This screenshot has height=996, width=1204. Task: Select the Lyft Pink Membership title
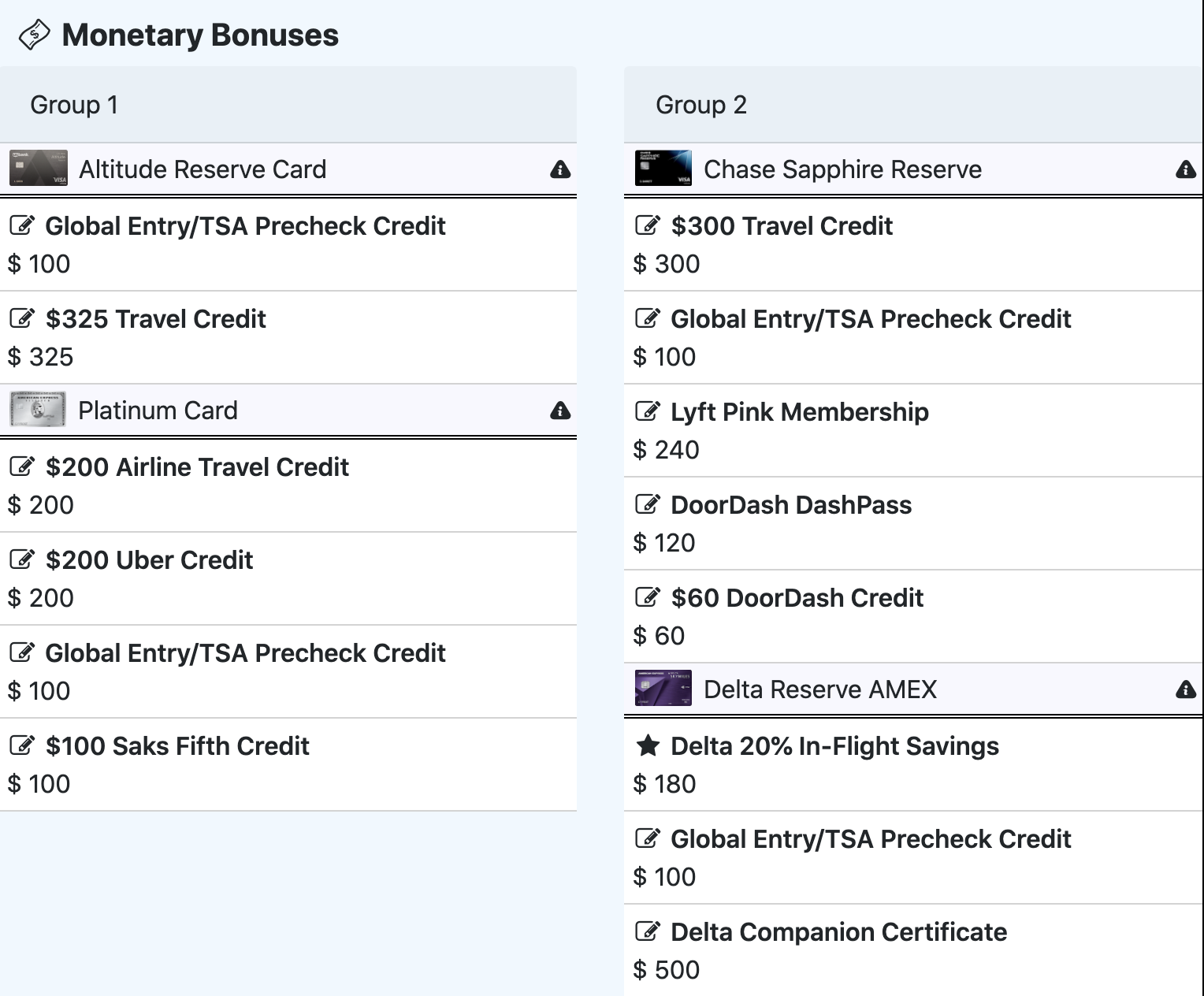click(x=800, y=412)
